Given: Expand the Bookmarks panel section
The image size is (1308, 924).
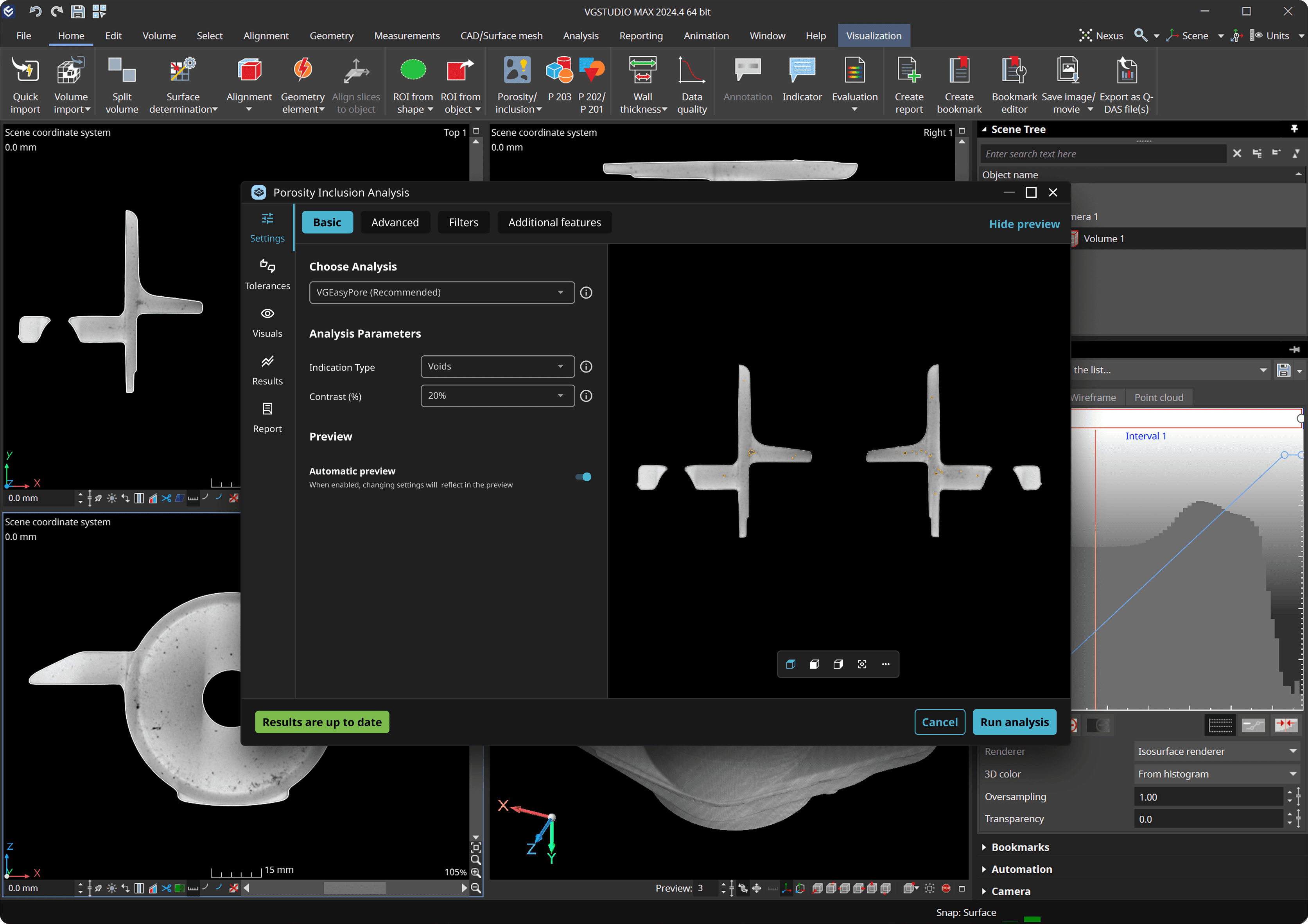Looking at the screenshot, I should (x=1020, y=847).
